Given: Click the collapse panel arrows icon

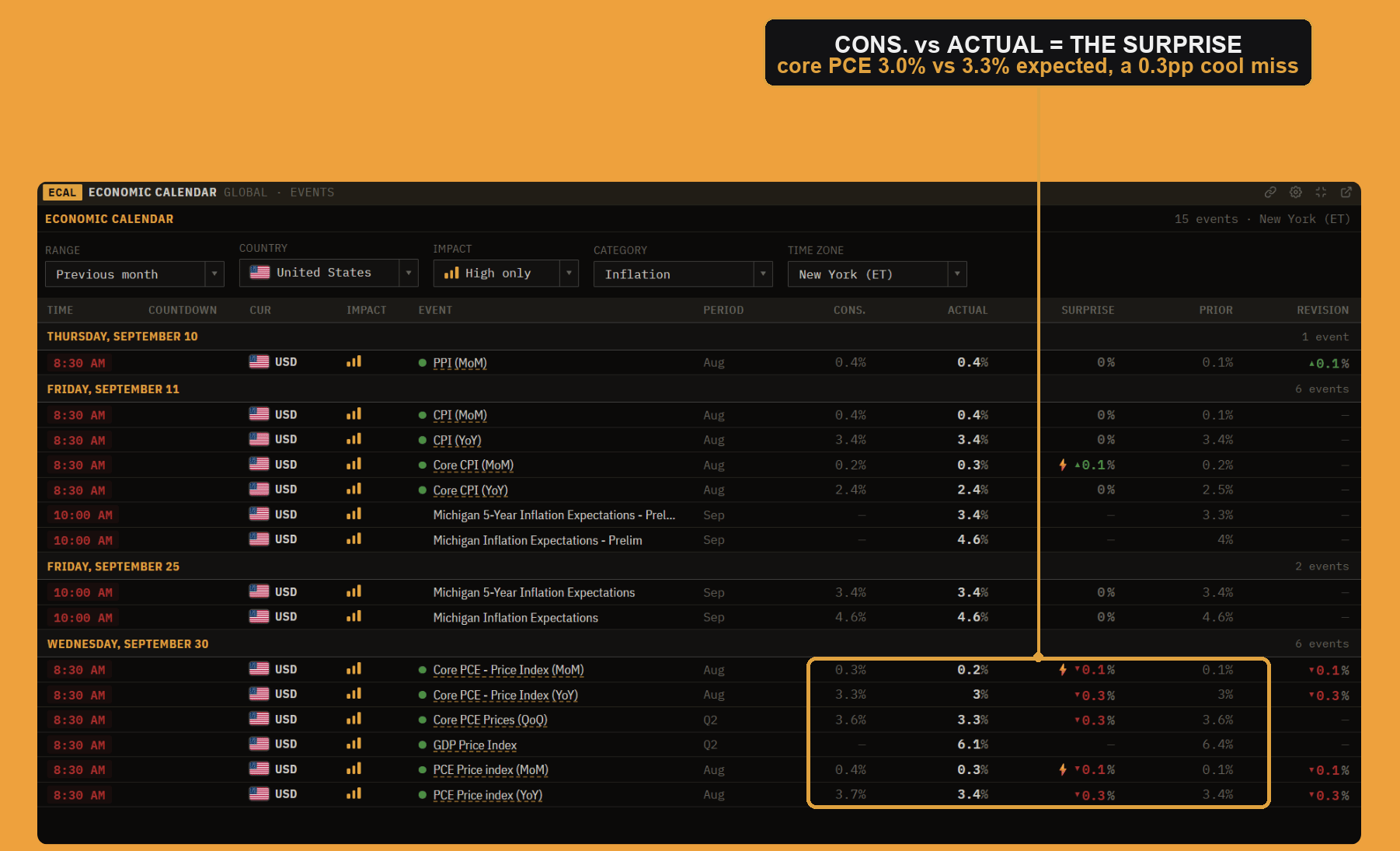Looking at the screenshot, I should click(x=1321, y=192).
